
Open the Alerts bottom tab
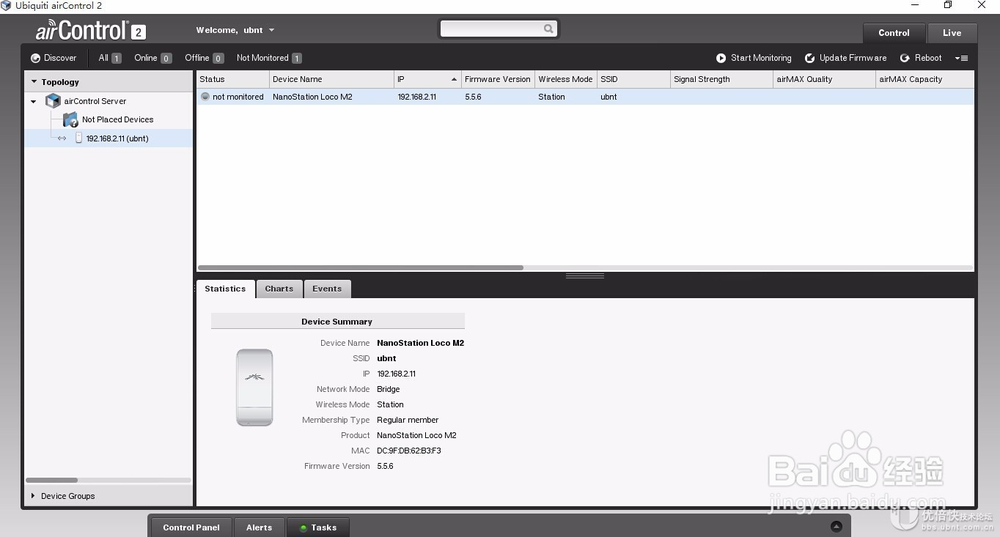click(x=259, y=527)
